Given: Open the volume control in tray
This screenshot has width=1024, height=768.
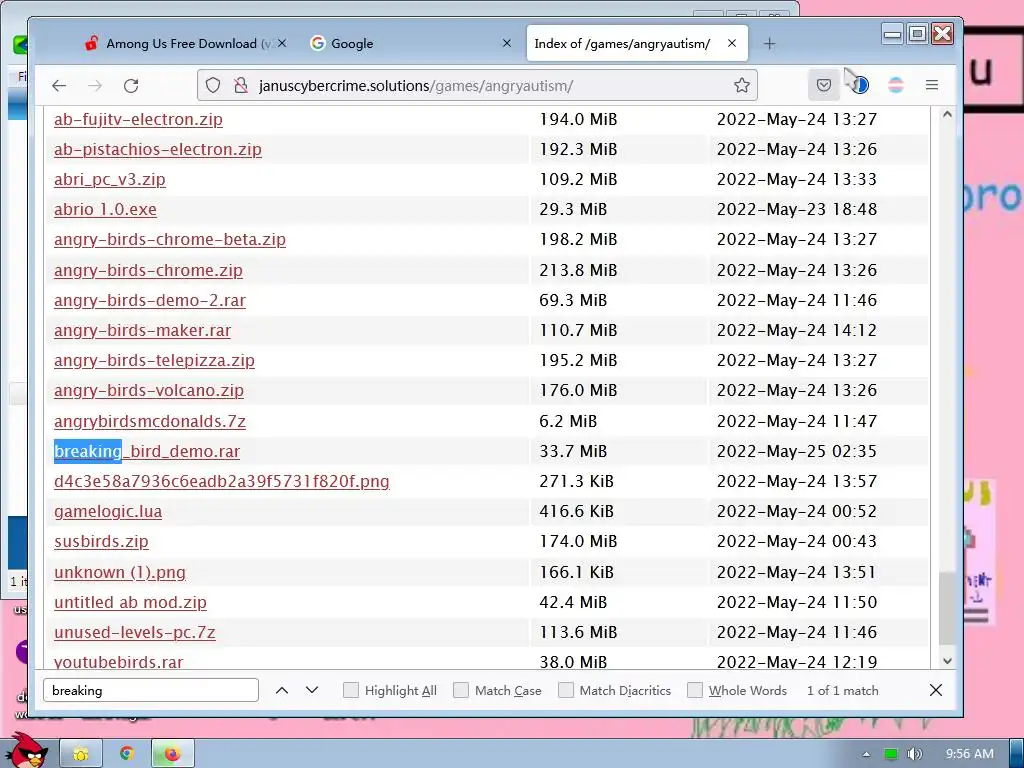Looking at the screenshot, I should point(914,754).
